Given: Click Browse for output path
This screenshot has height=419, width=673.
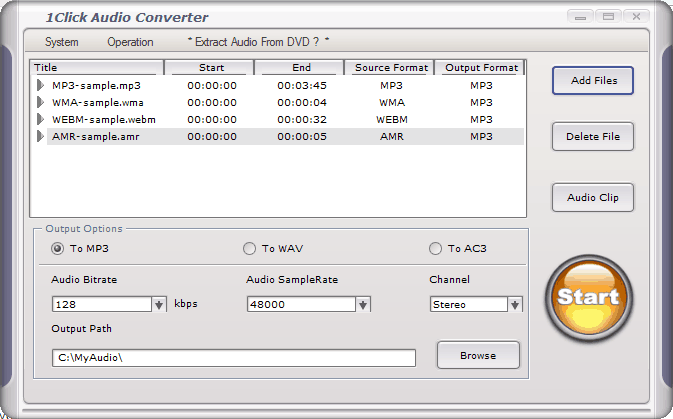Looking at the screenshot, I should [478, 355].
